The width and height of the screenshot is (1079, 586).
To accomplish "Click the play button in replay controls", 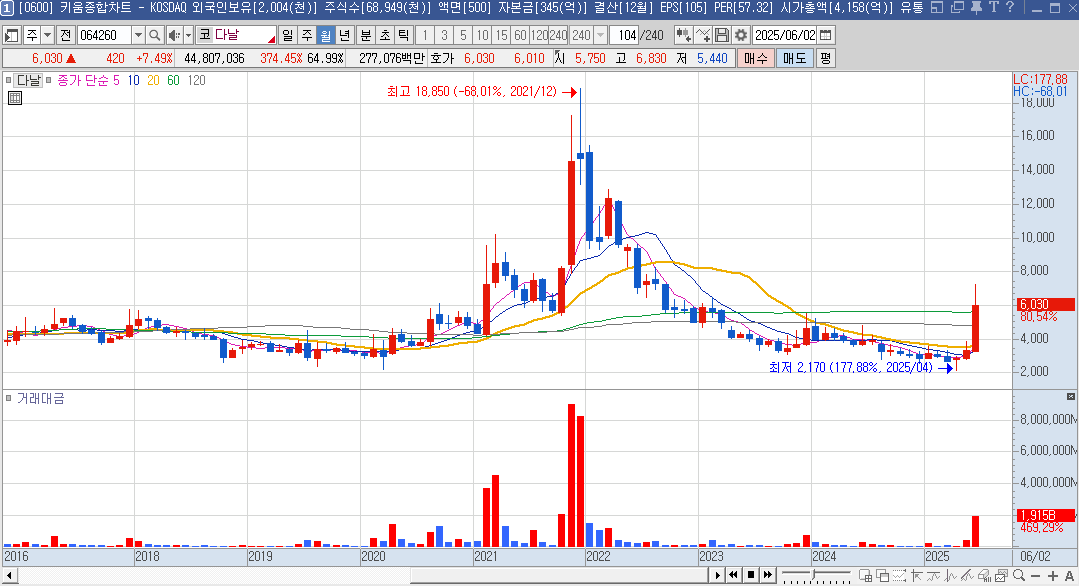I will pyautogui.click(x=718, y=575).
